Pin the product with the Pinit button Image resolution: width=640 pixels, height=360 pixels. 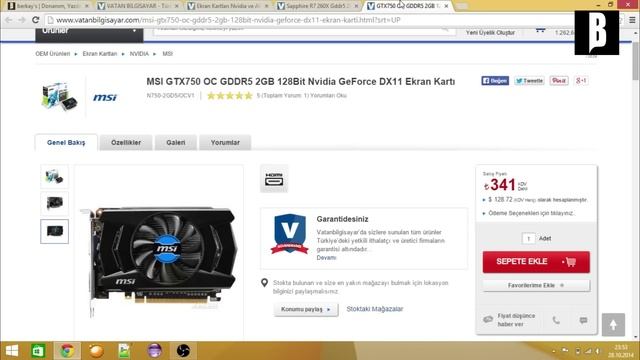558,81
